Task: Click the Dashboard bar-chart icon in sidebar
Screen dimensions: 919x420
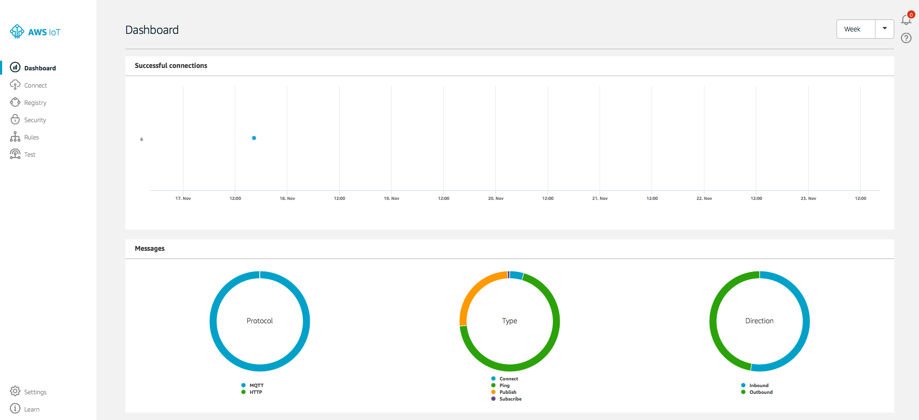Action: pyautogui.click(x=15, y=68)
